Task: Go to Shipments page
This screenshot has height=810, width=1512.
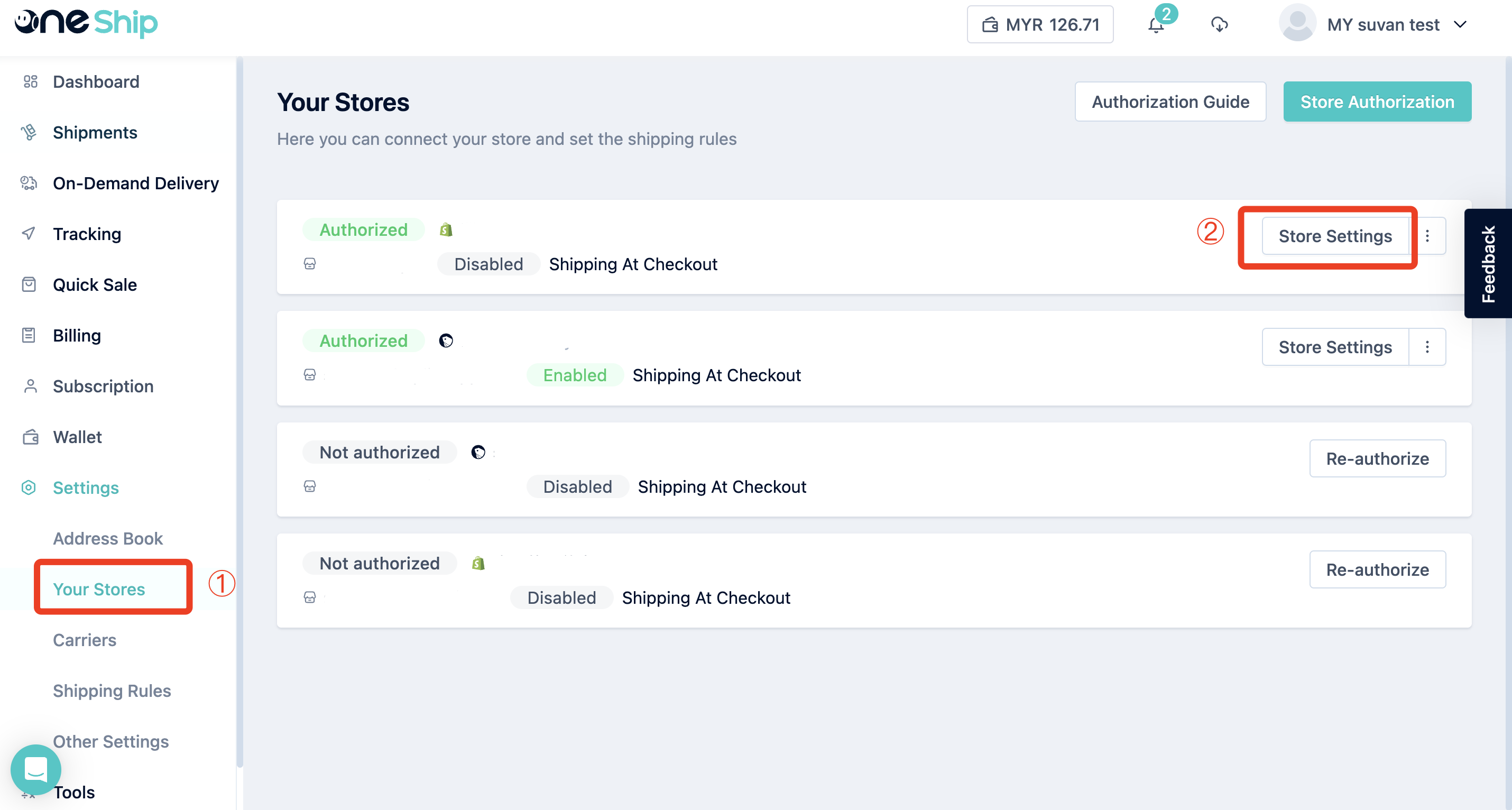Action: [x=95, y=133]
